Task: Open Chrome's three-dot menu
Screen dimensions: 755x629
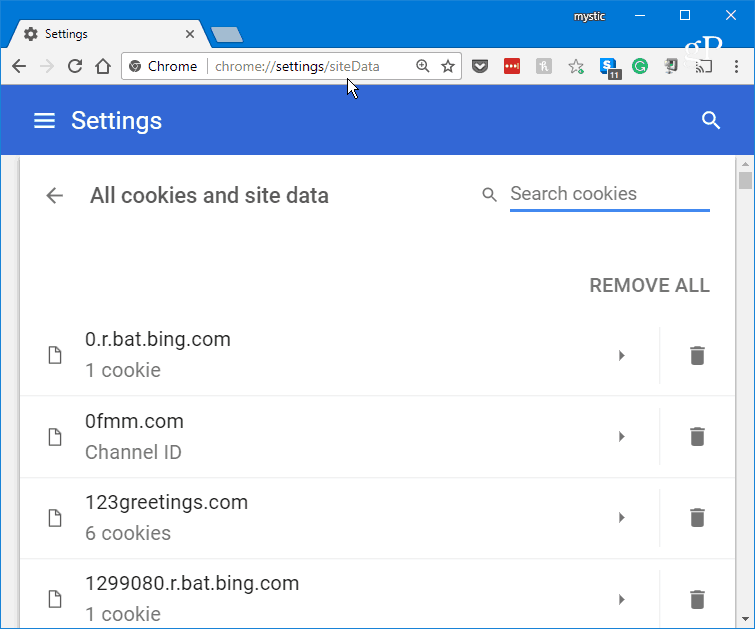Action: 735,67
